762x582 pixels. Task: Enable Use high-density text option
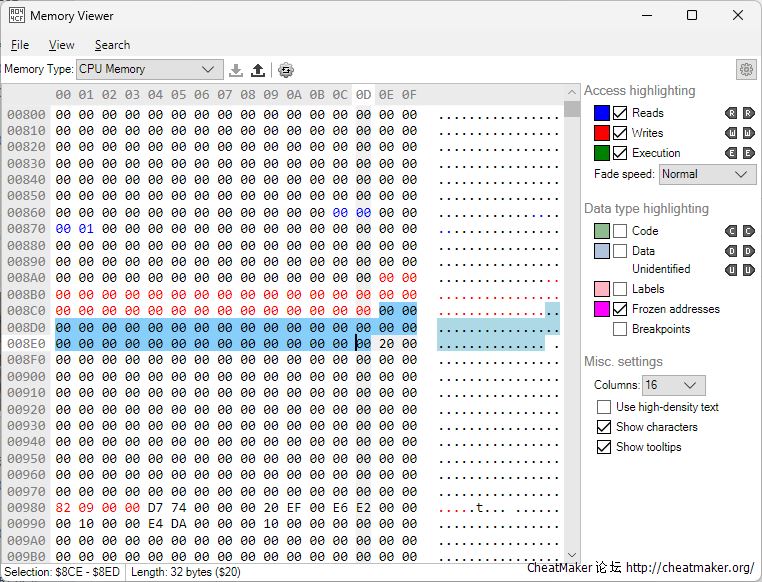[604, 407]
